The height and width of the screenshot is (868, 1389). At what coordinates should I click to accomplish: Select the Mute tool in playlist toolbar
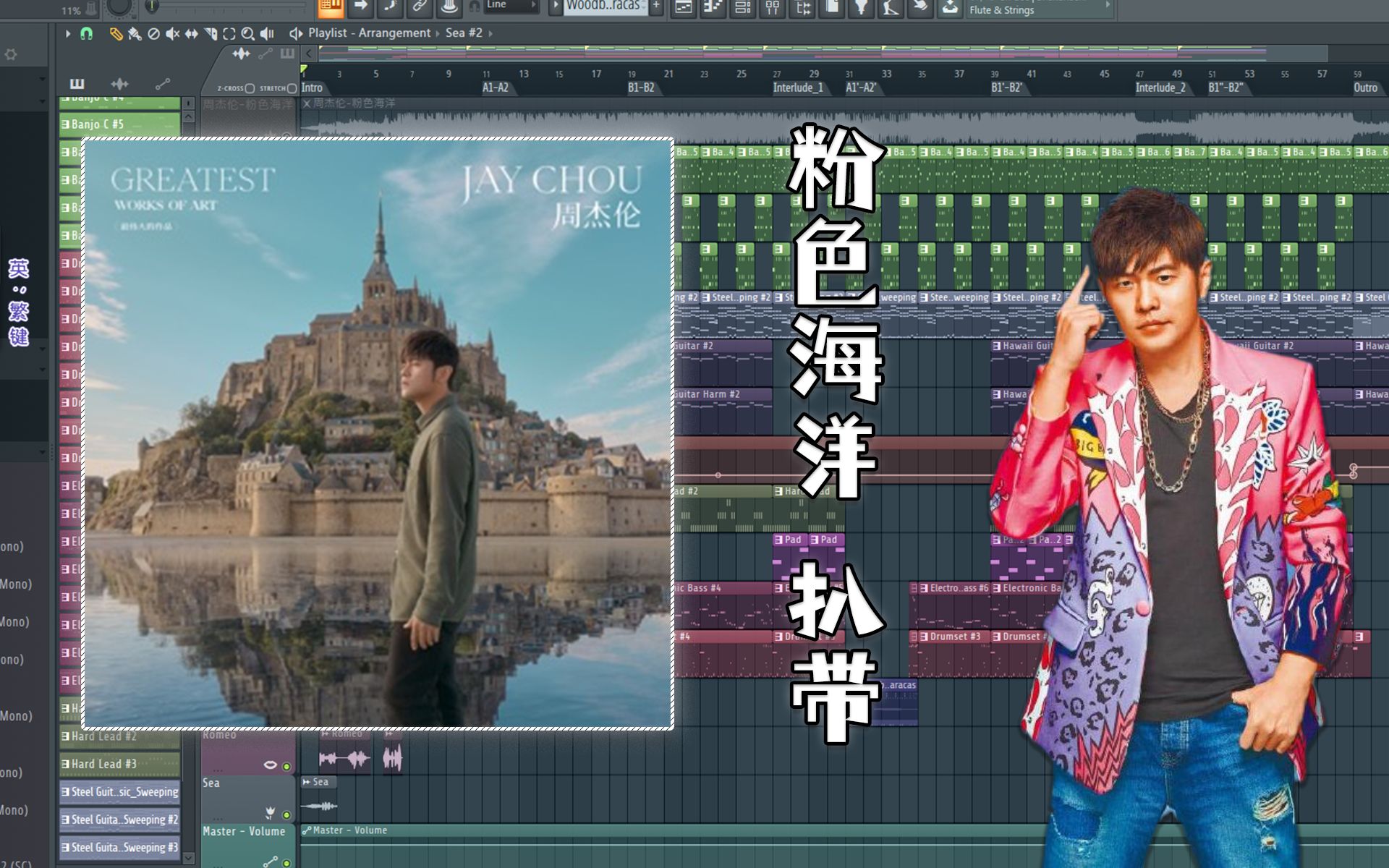click(172, 33)
